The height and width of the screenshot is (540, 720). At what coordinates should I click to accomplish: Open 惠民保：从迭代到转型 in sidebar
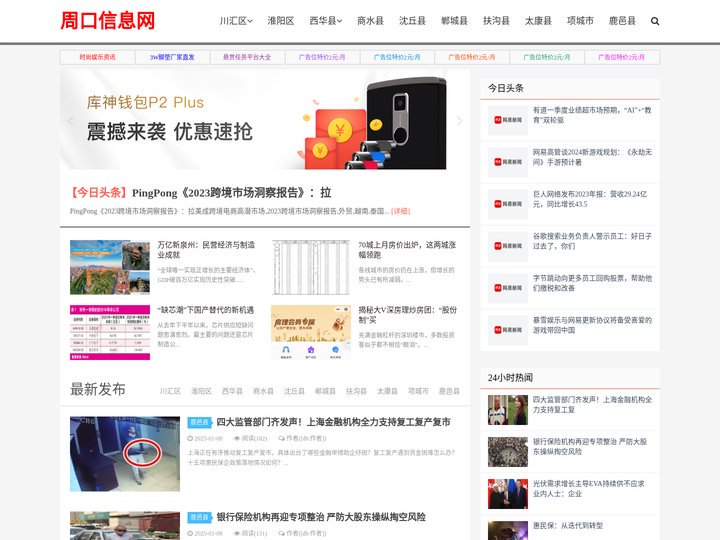coord(568,526)
